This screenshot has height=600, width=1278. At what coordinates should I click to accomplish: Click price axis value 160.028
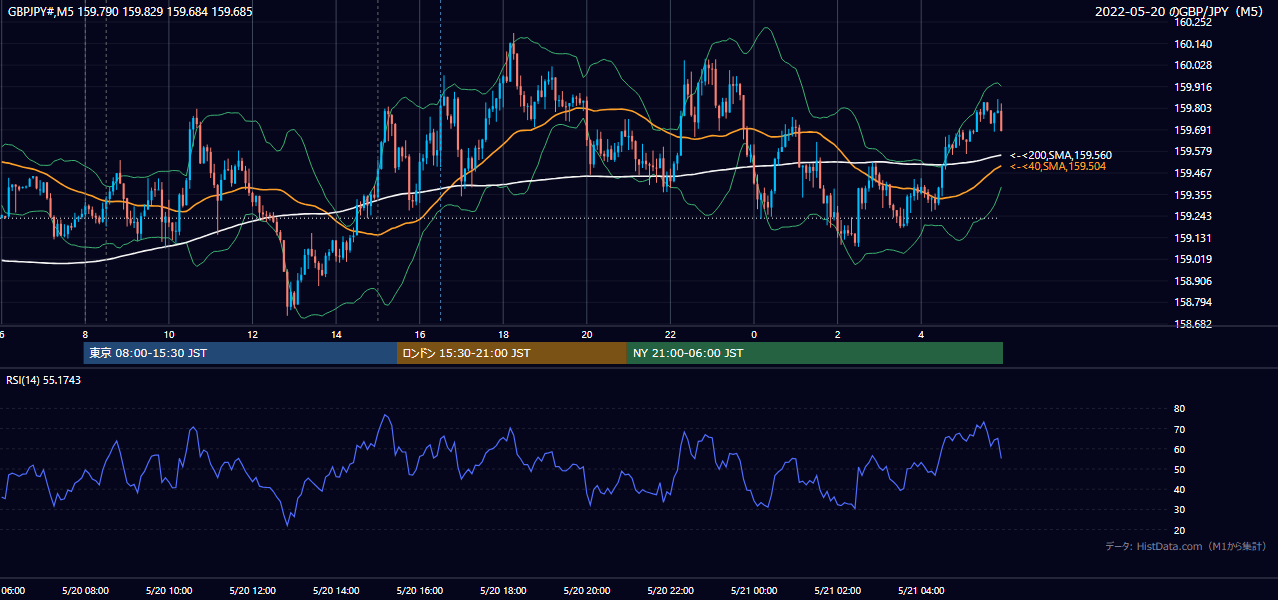1193,65
